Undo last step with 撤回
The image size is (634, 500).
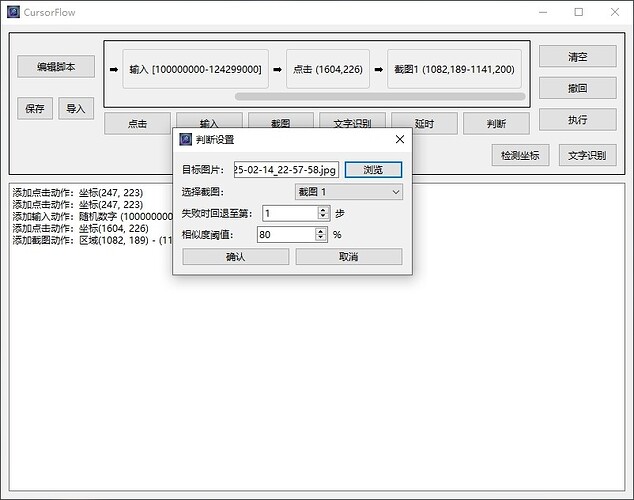[577, 88]
